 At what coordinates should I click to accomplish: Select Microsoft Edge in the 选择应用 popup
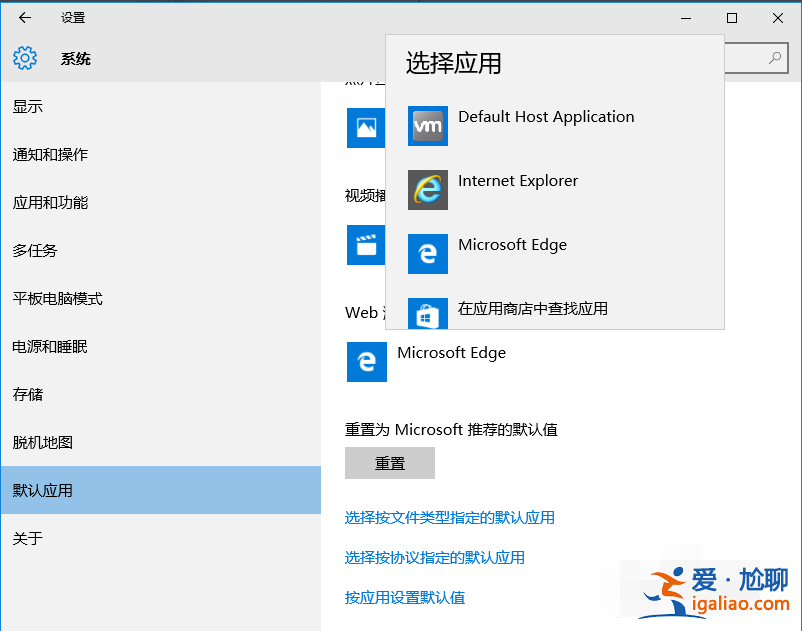coord(512,245)
